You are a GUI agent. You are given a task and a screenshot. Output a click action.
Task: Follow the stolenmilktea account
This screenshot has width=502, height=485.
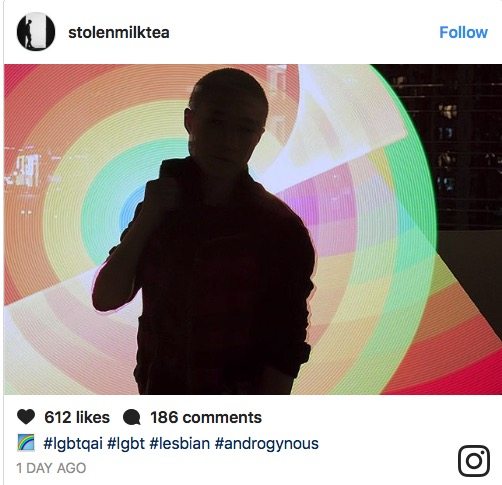pos(463,32)
